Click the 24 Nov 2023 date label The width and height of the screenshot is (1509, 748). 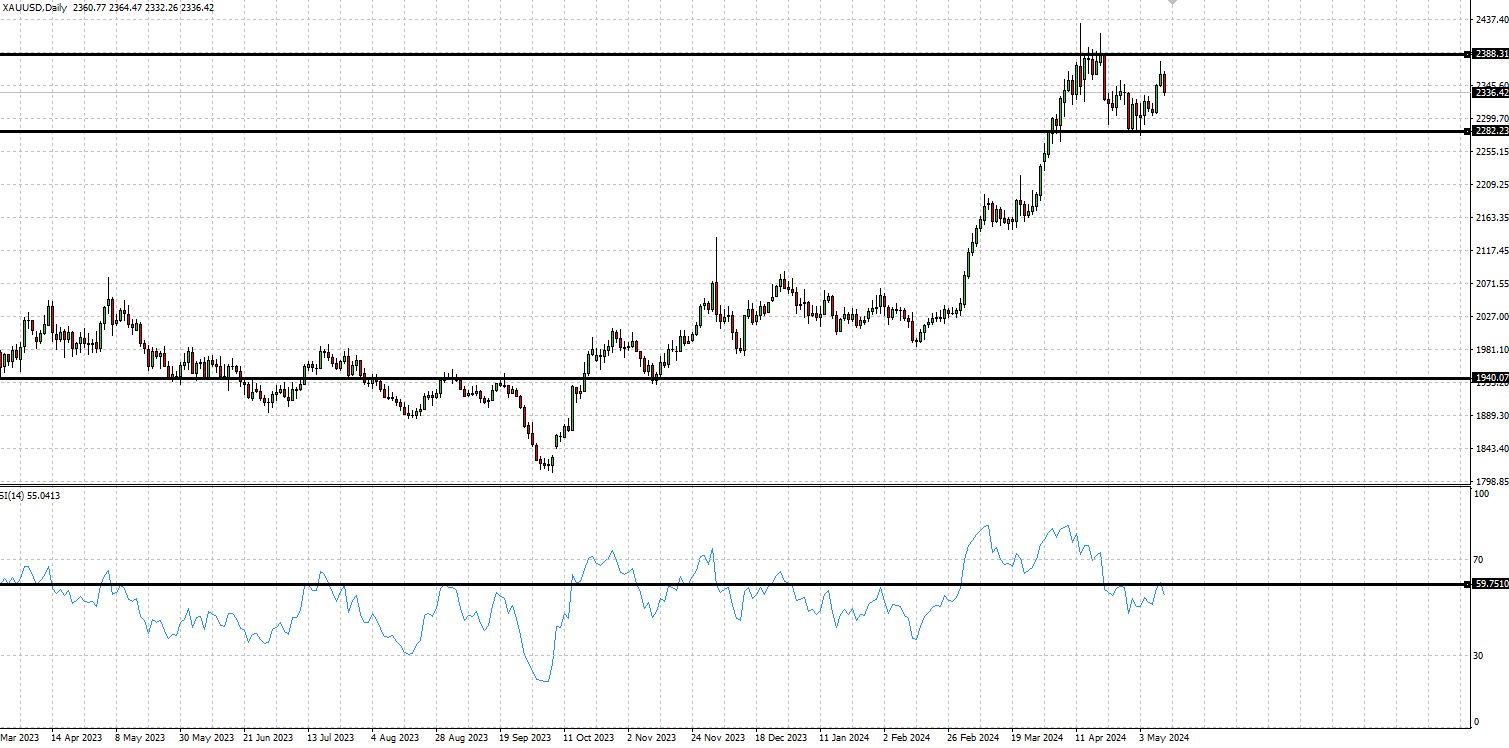(718, 738)
